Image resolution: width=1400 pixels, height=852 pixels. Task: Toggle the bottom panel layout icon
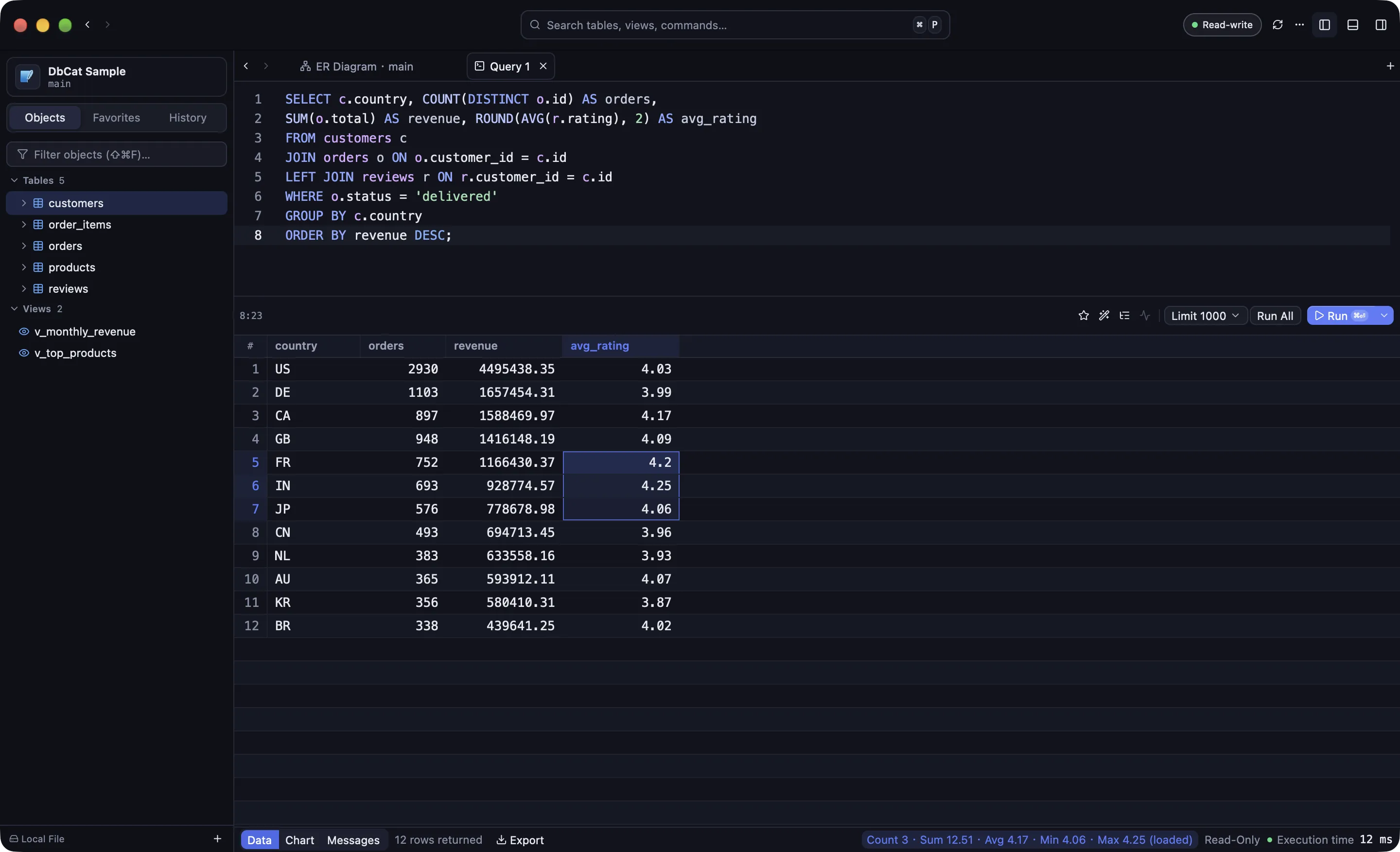1352,24
